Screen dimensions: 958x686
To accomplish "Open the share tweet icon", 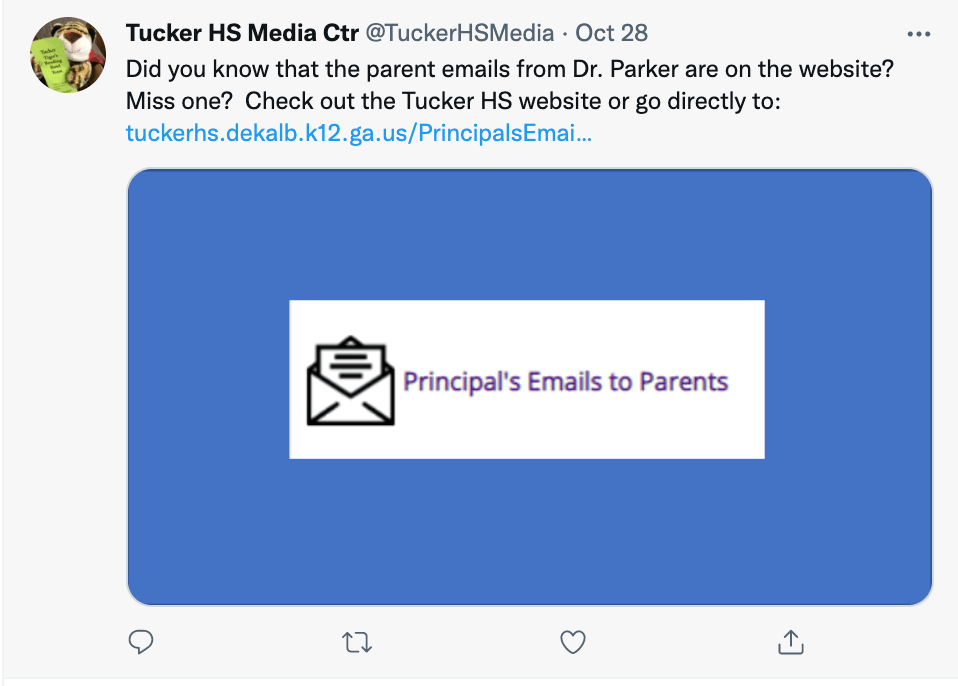I will click(790, 642).
